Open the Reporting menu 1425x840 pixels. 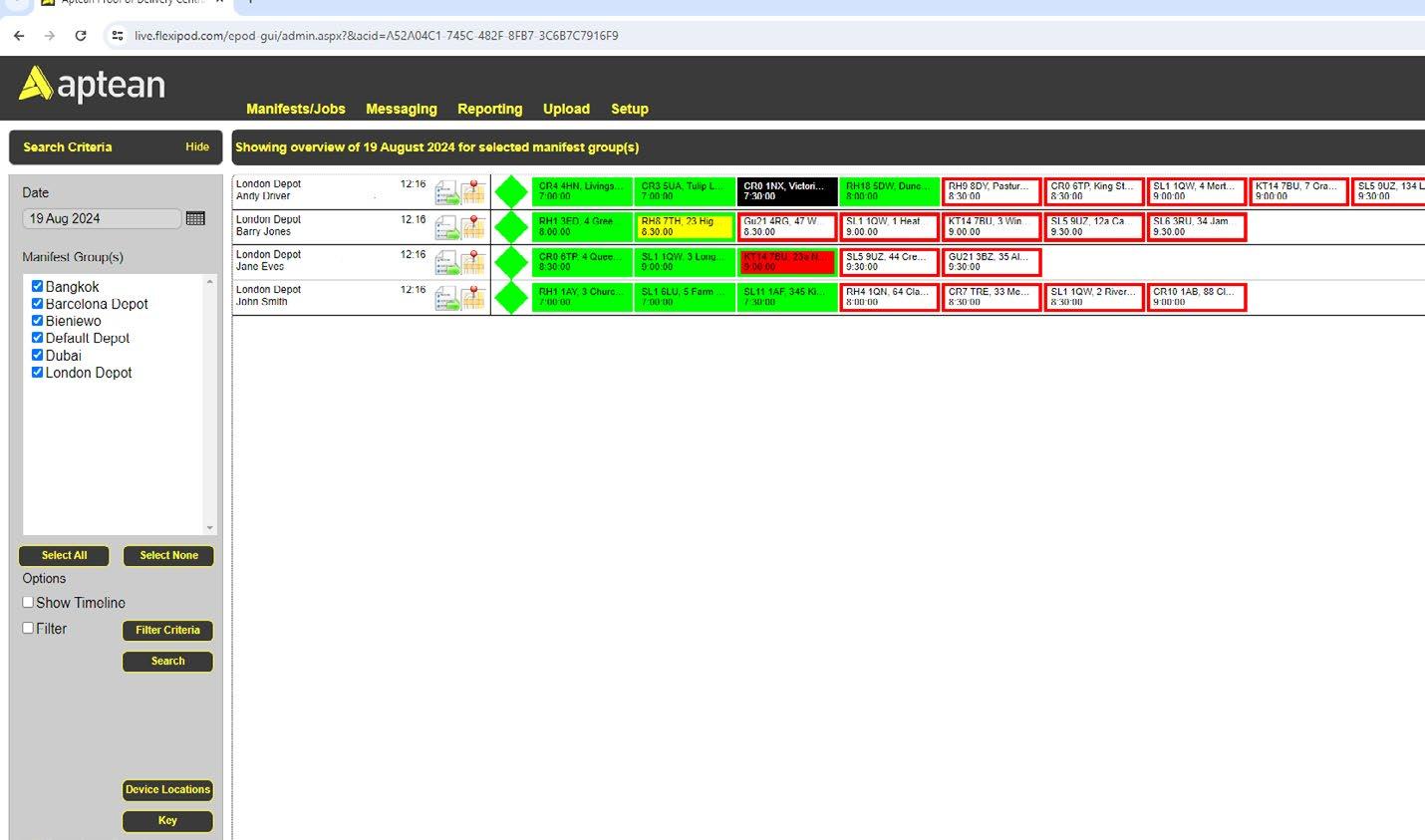[489, 109]
